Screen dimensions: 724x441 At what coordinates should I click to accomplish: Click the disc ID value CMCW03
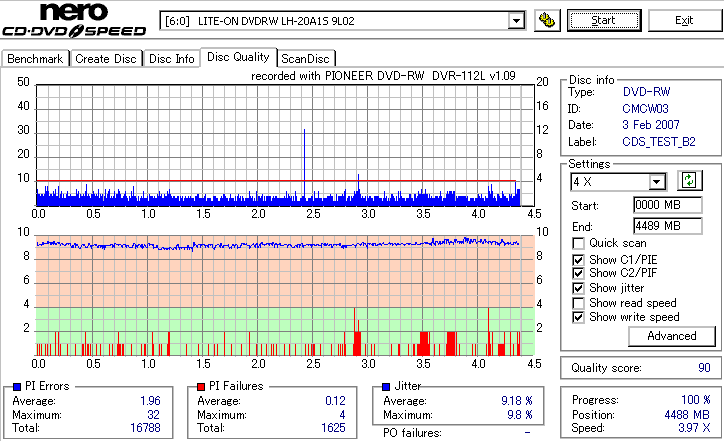pyautogui.click(x=645, y=109)
